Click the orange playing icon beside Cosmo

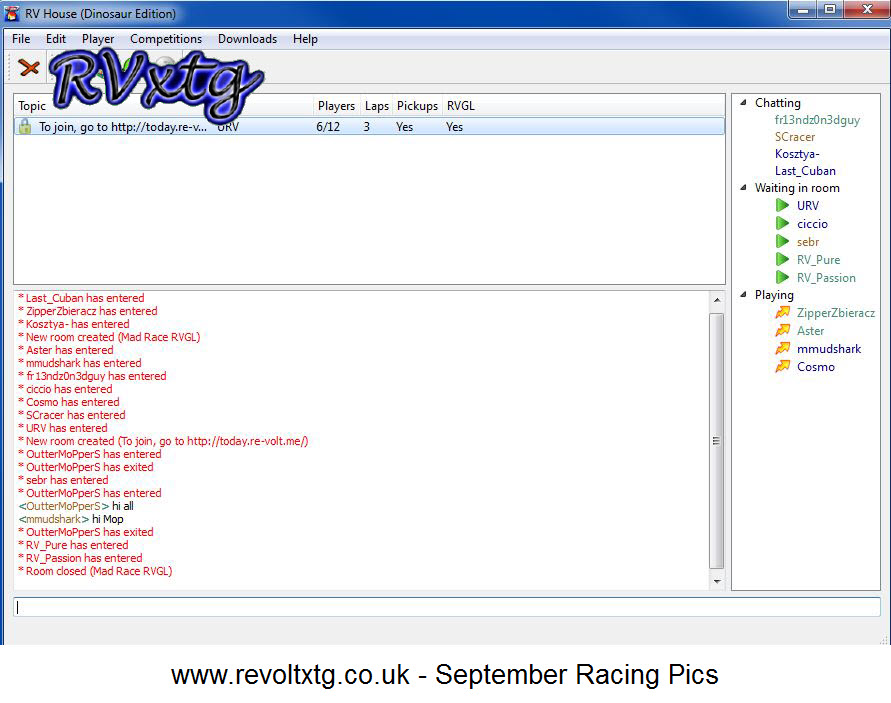pos(783,367)
